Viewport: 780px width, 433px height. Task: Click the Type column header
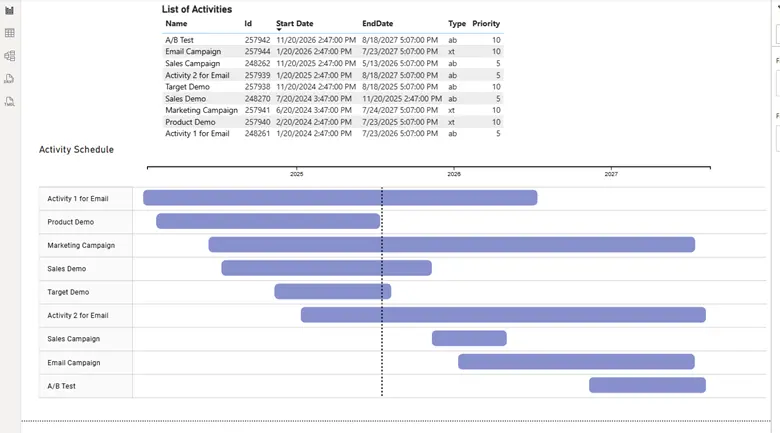pyautogui.click(x=457, y=23)
